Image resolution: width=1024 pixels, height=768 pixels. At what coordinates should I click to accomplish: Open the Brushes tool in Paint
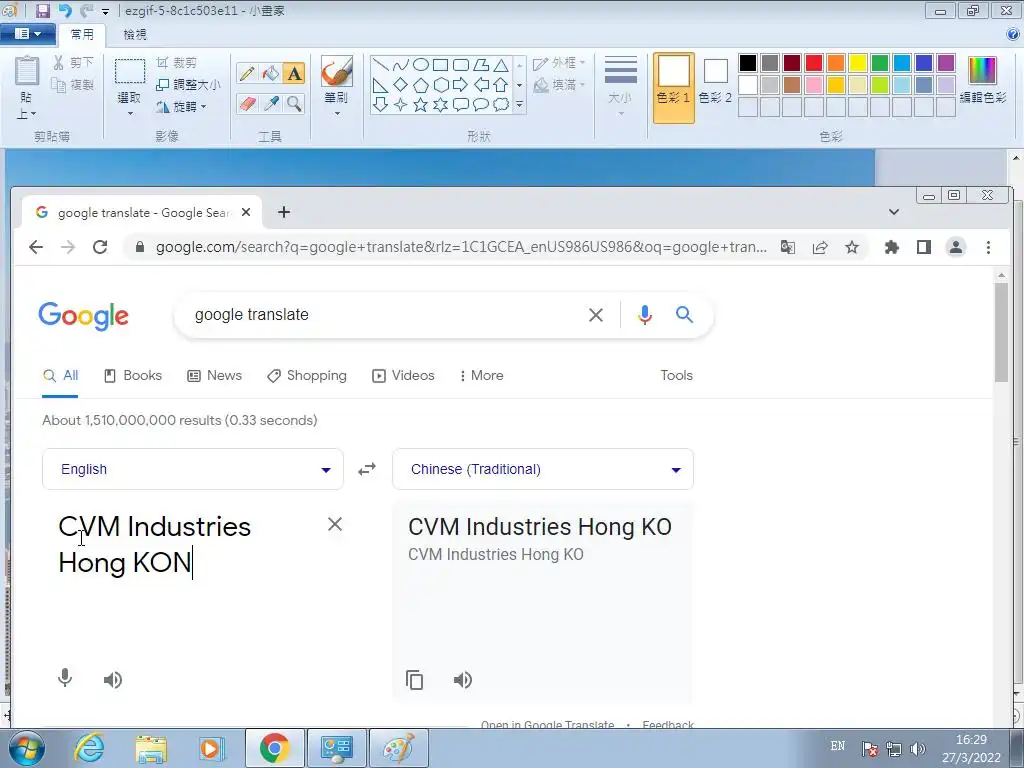336,86
